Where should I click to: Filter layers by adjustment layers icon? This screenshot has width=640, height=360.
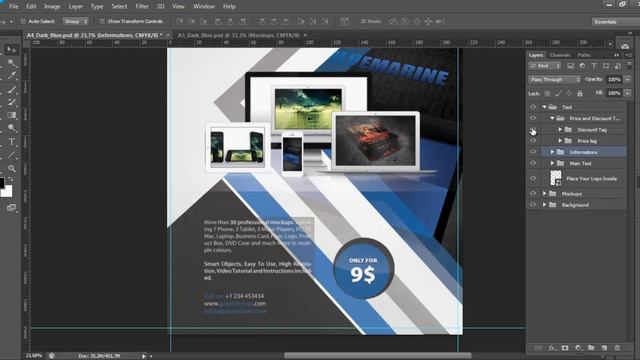click(582, 66)
